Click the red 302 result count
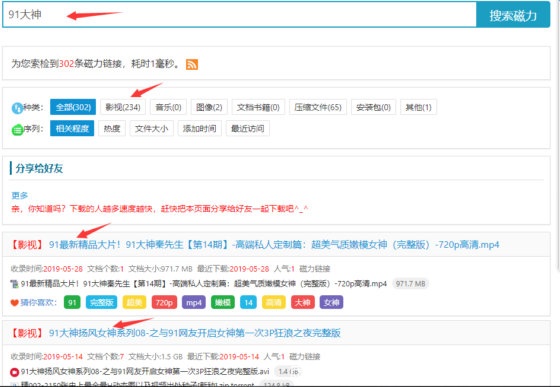This screenshot has width=560, height=387. (x=66, y=64)
